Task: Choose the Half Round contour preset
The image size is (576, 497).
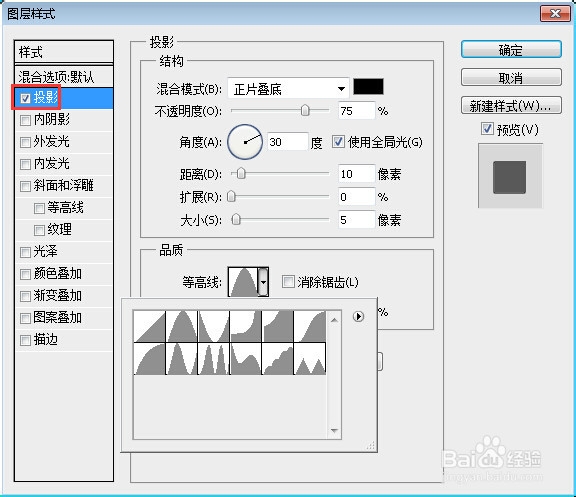Action: click(150, 359)
